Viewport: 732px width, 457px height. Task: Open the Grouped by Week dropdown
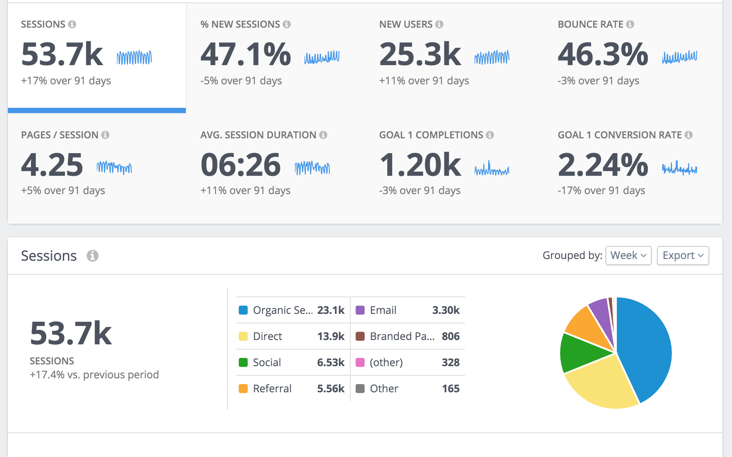click(628, 255)
